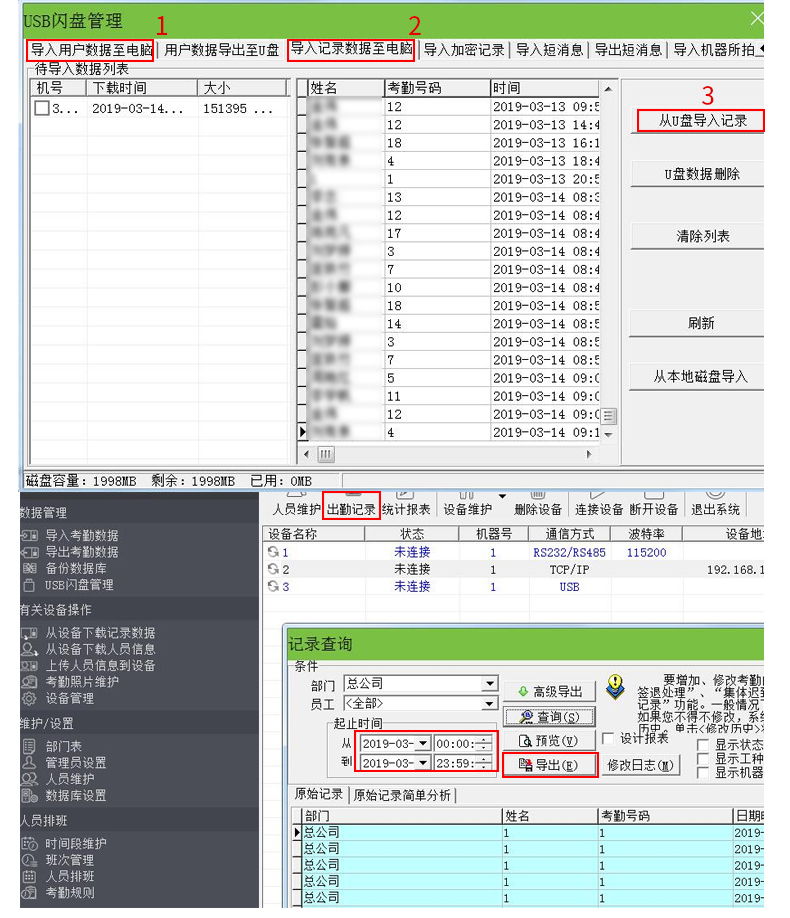Click the 数据库设置 sidebar icon
The image size is (790, 918).
coord(29,796)
